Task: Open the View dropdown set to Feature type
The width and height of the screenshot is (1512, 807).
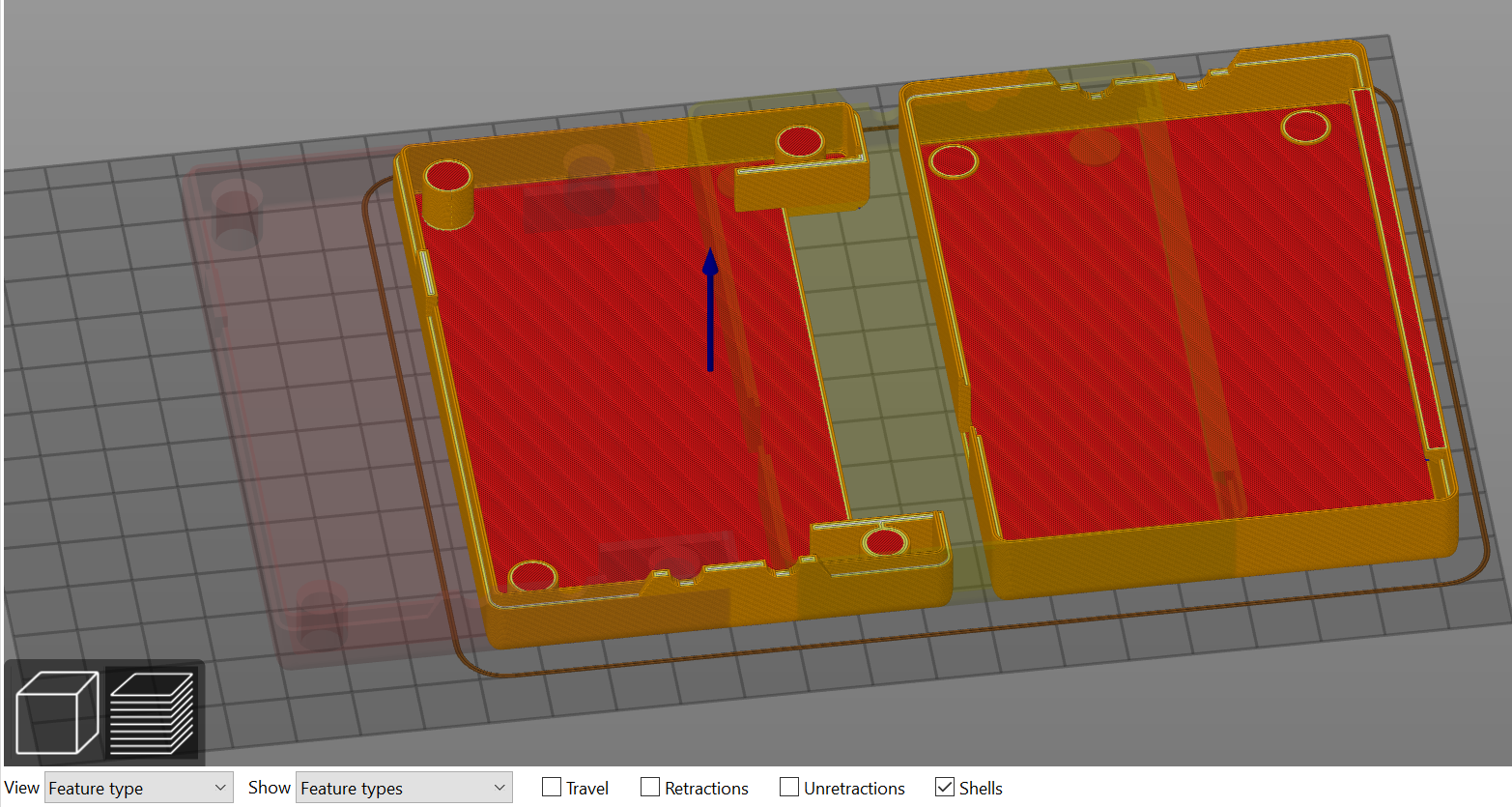Action: click(x=139, y=788)
